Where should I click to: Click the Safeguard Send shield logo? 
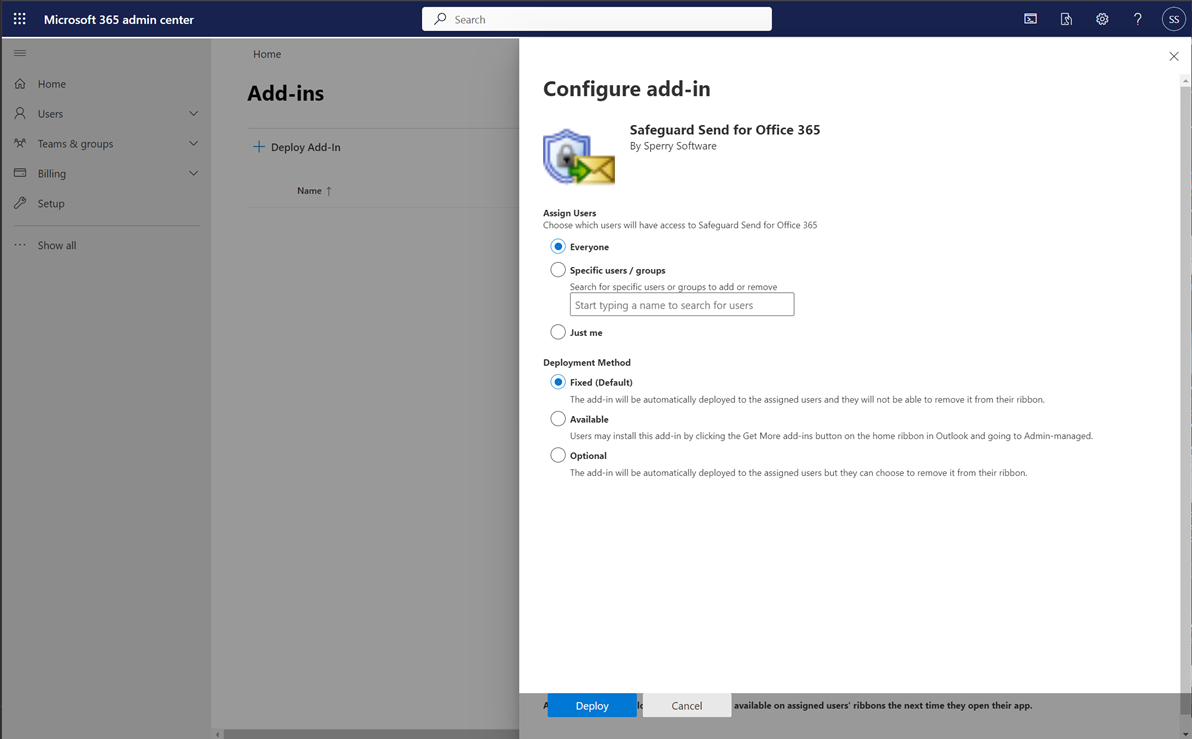(579, 157)
